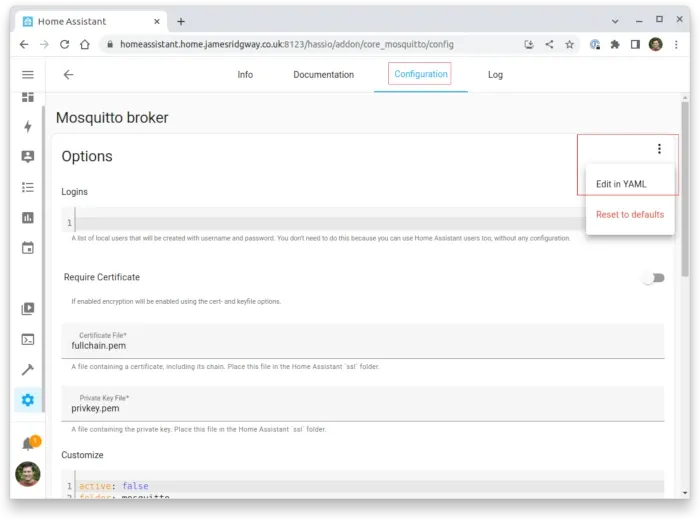Click the Options section heading
Screen dimensions: 700x519
click(87, 156)
